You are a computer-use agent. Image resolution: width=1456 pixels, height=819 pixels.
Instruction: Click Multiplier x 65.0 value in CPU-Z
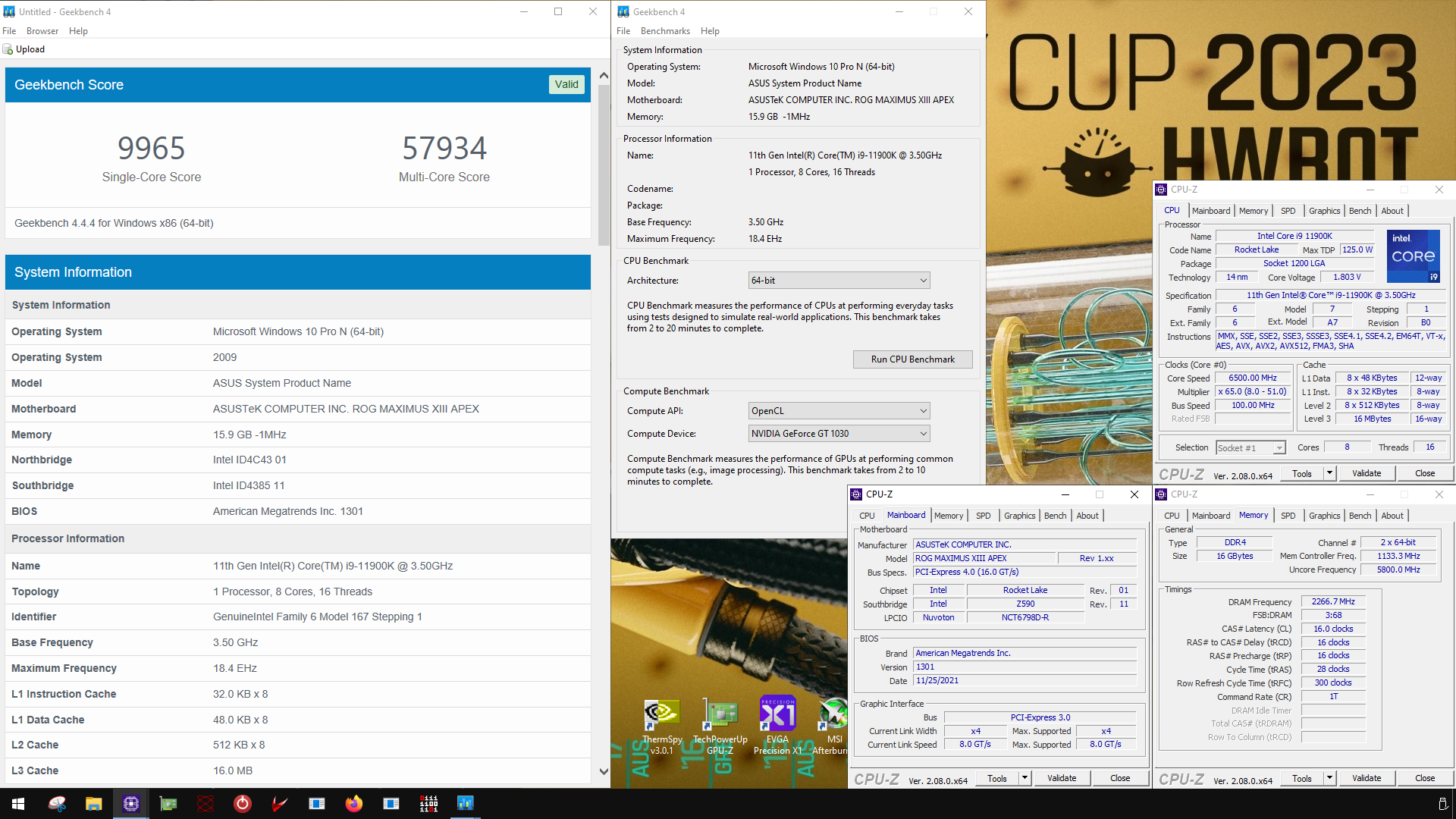1252,392
